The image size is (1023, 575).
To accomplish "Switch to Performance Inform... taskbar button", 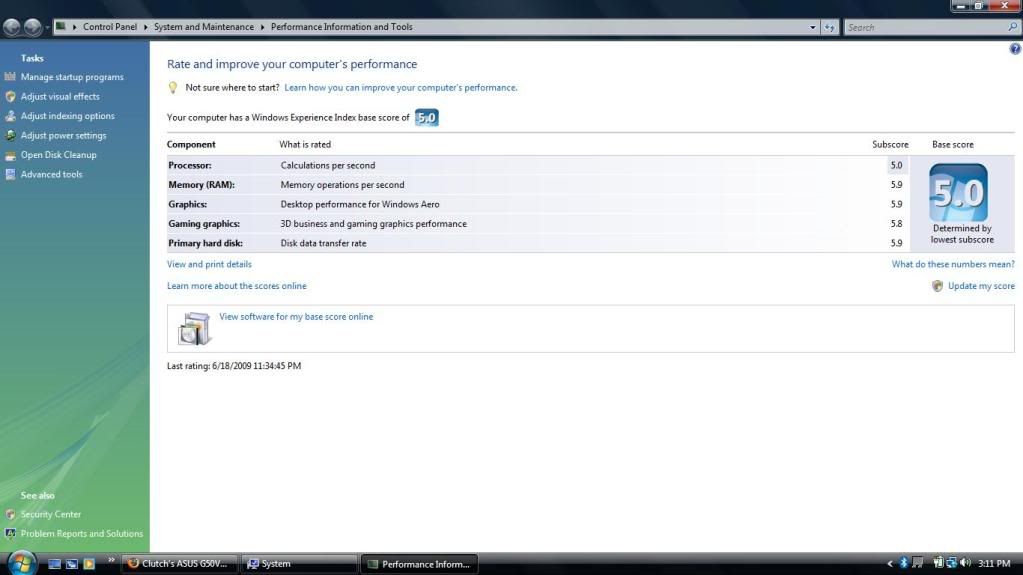I will point(419,563).
